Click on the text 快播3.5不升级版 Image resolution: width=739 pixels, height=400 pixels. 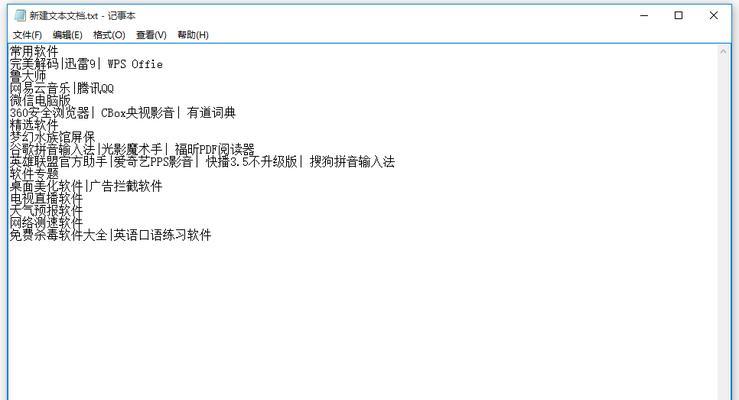tap(252, 162)
